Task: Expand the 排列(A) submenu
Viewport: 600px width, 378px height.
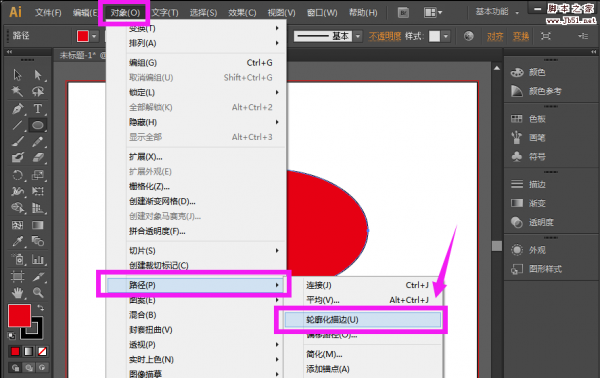Action: (x=205, y=43)
